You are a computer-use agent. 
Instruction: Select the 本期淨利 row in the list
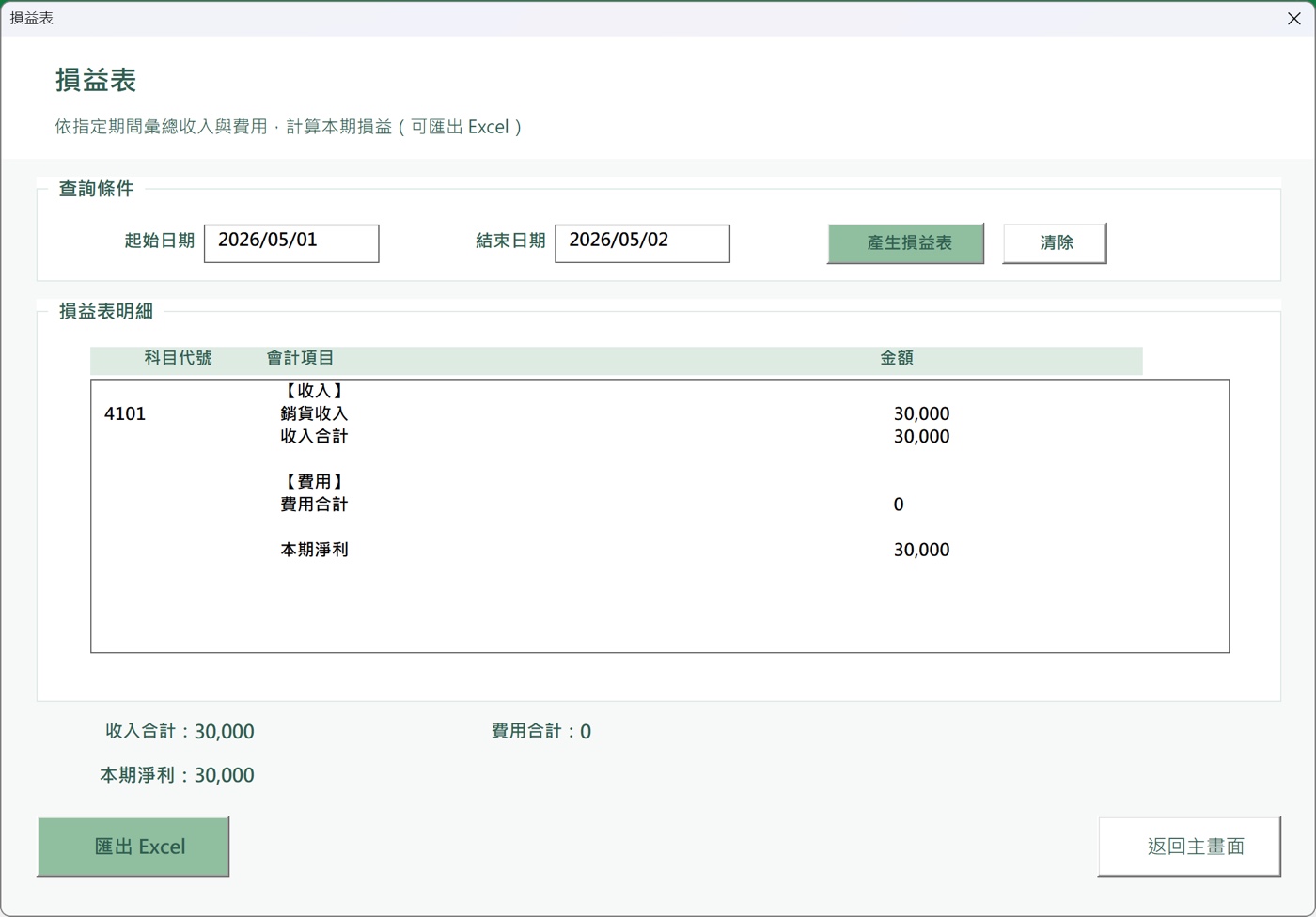(660, 550)
